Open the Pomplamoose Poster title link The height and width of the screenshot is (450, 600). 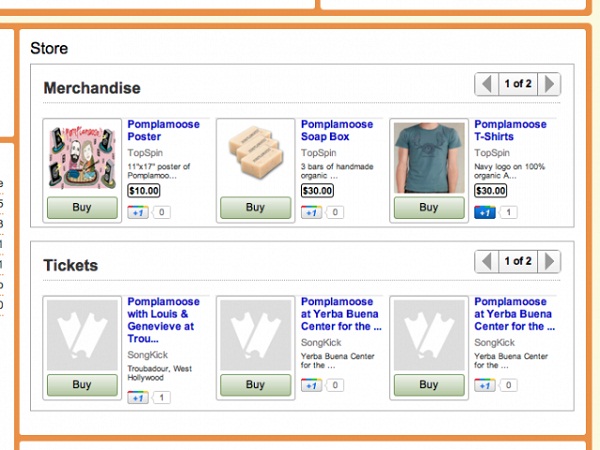[x=163, y=130]
